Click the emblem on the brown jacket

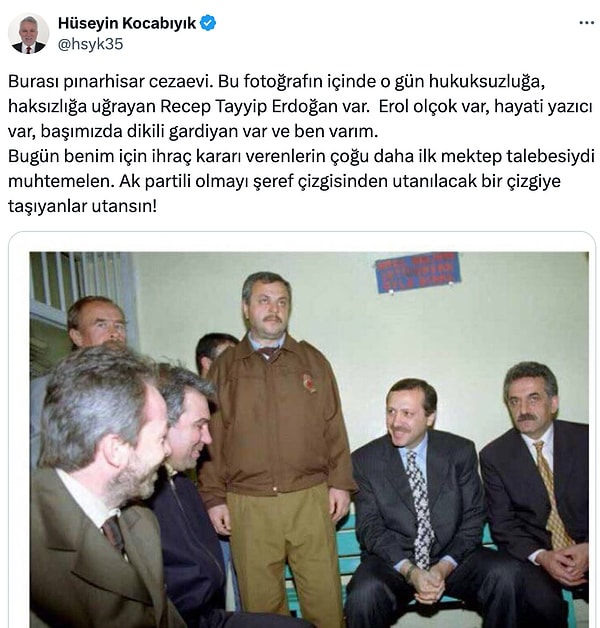tap(309, 383)
